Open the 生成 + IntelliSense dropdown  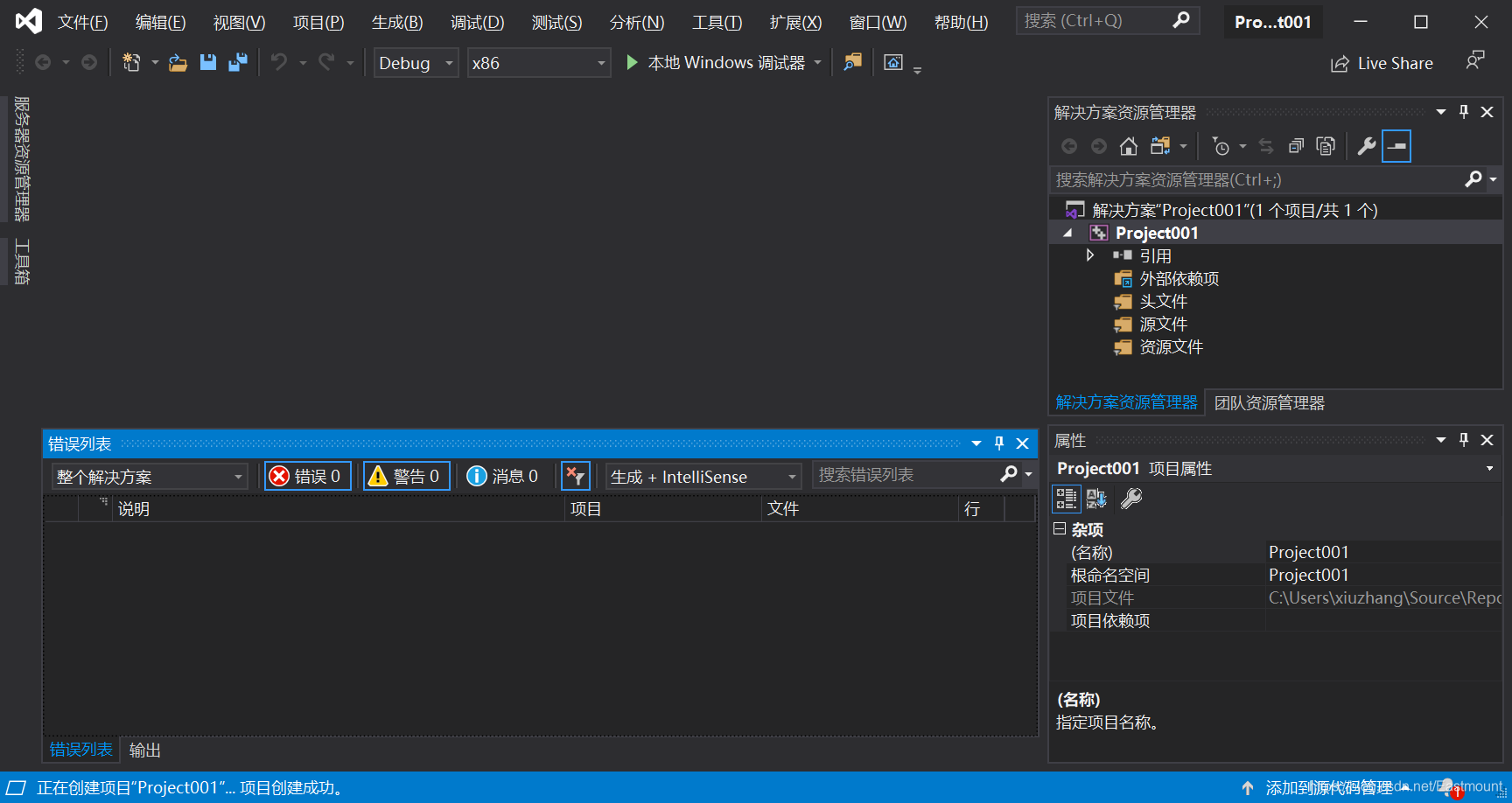tap(703, 477)
